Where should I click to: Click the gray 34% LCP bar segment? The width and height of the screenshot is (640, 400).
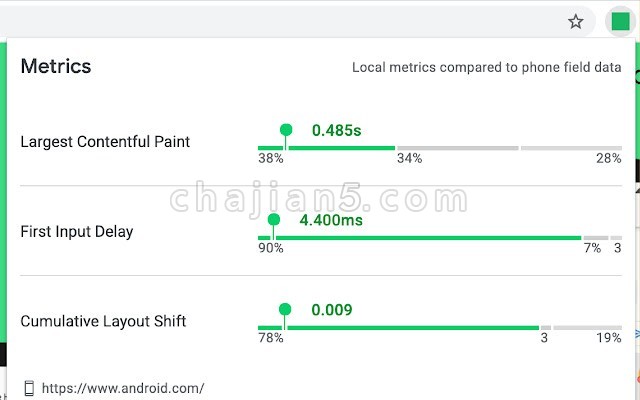[x=458, y=148]
